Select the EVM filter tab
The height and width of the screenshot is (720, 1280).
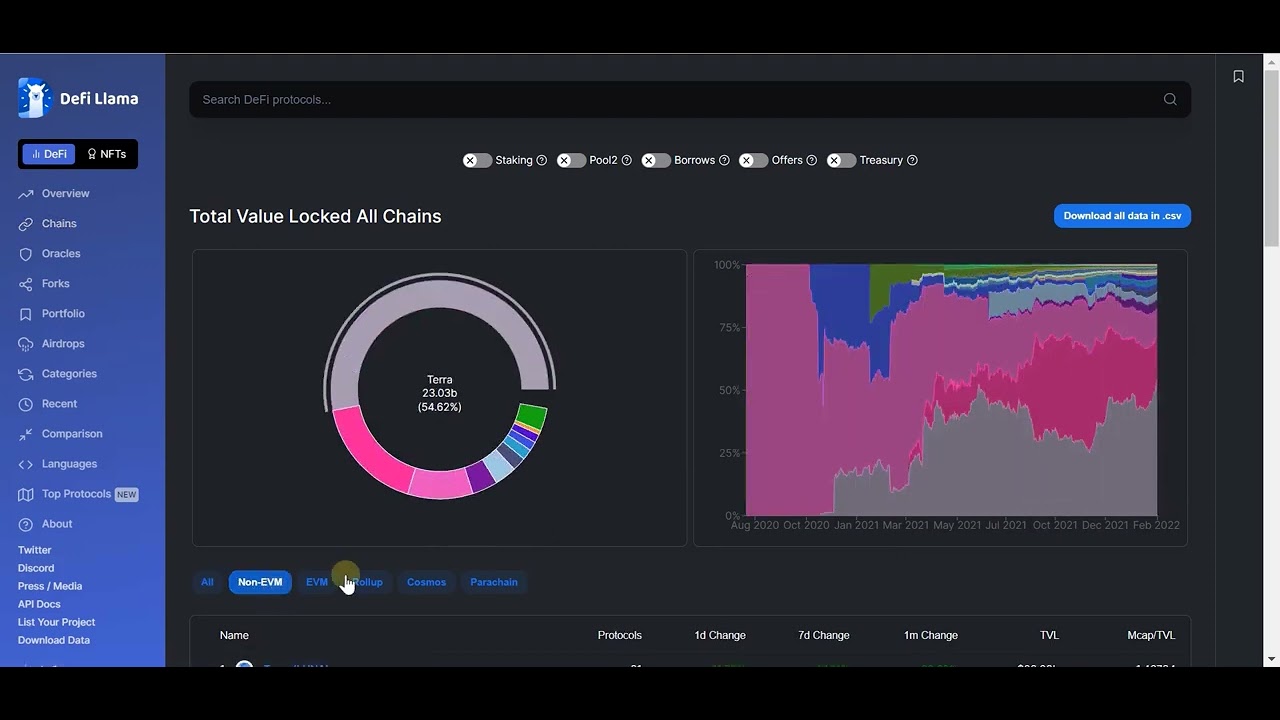(316, 582)
